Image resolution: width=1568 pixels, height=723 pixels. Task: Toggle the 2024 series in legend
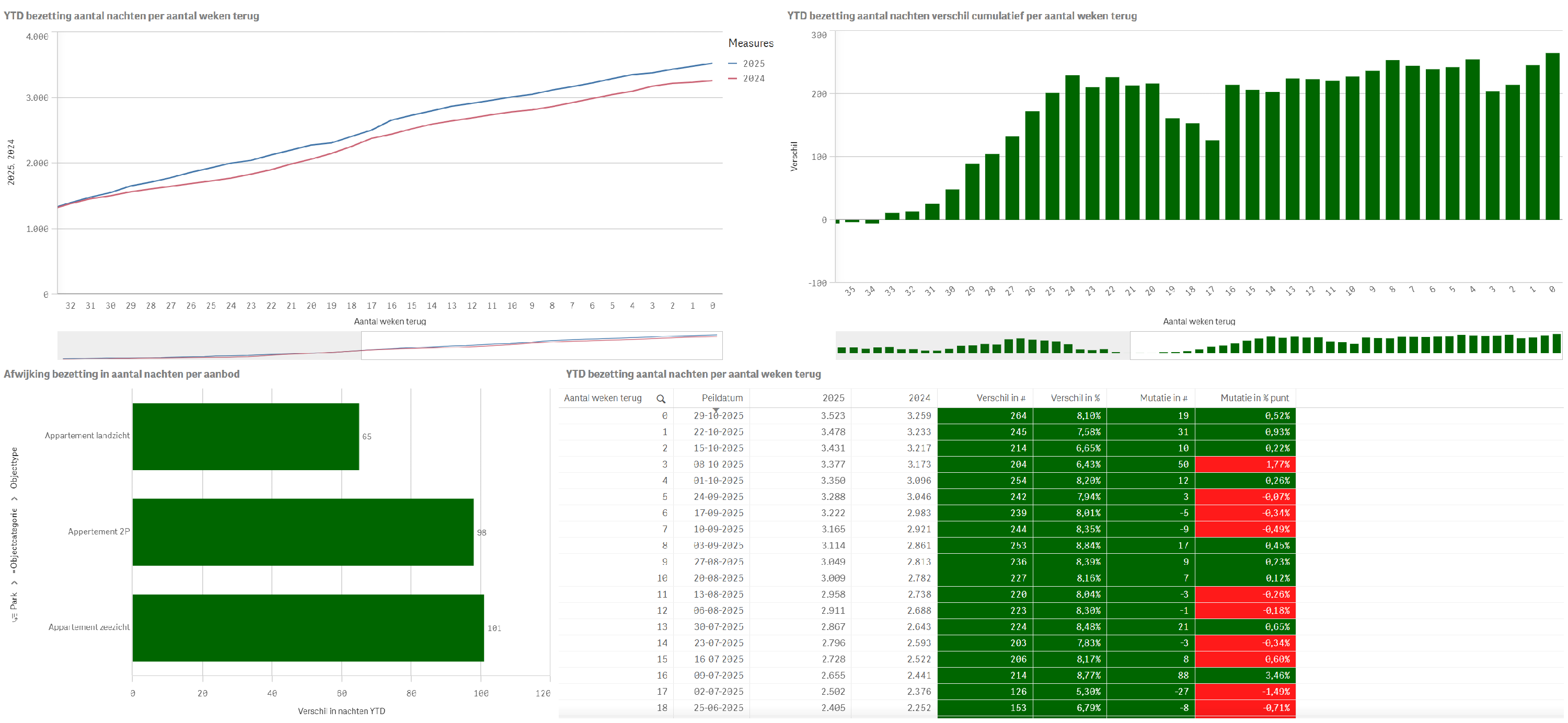[x=753, y=78]
